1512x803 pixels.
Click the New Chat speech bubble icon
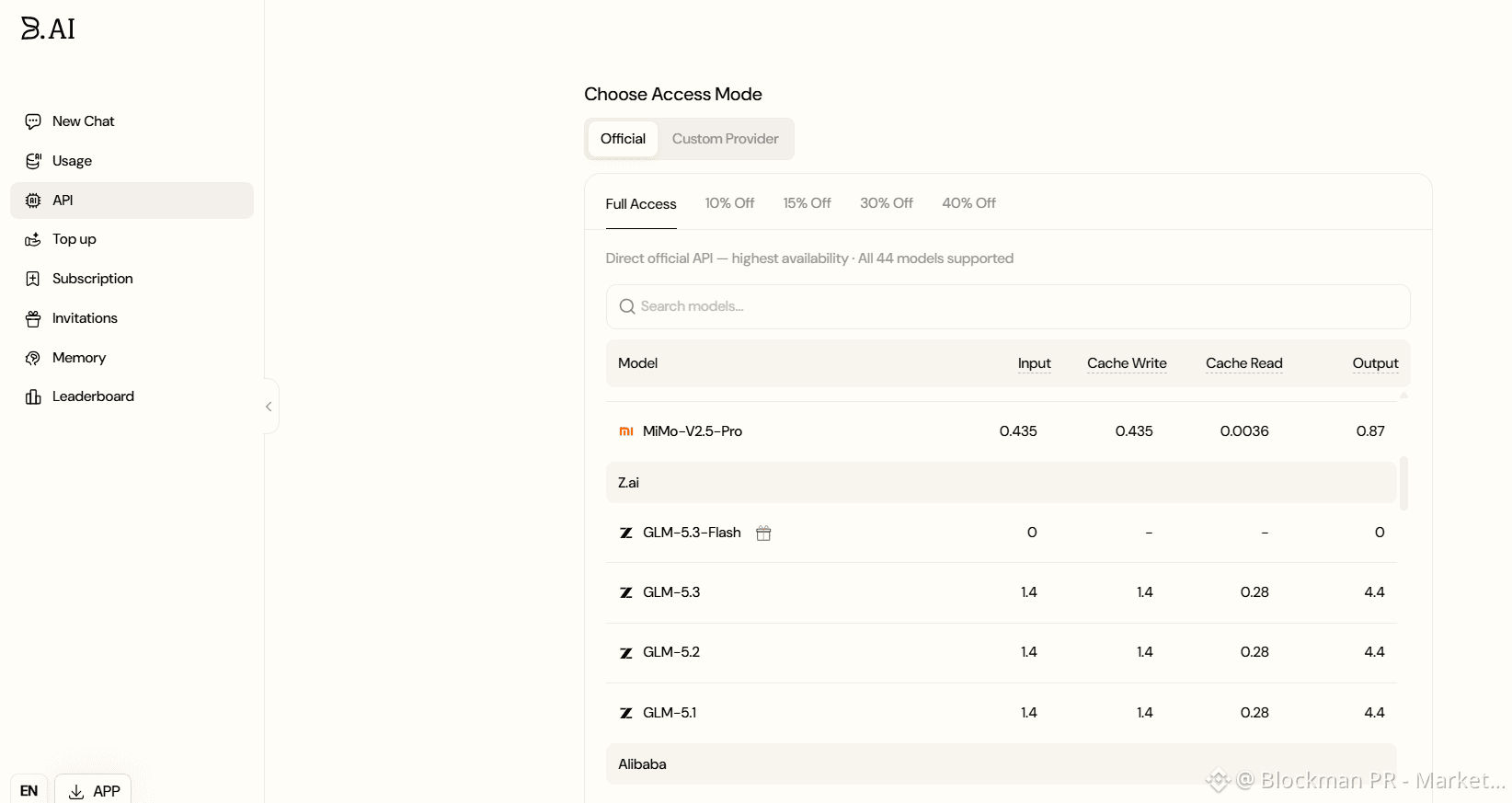point(33,121)
